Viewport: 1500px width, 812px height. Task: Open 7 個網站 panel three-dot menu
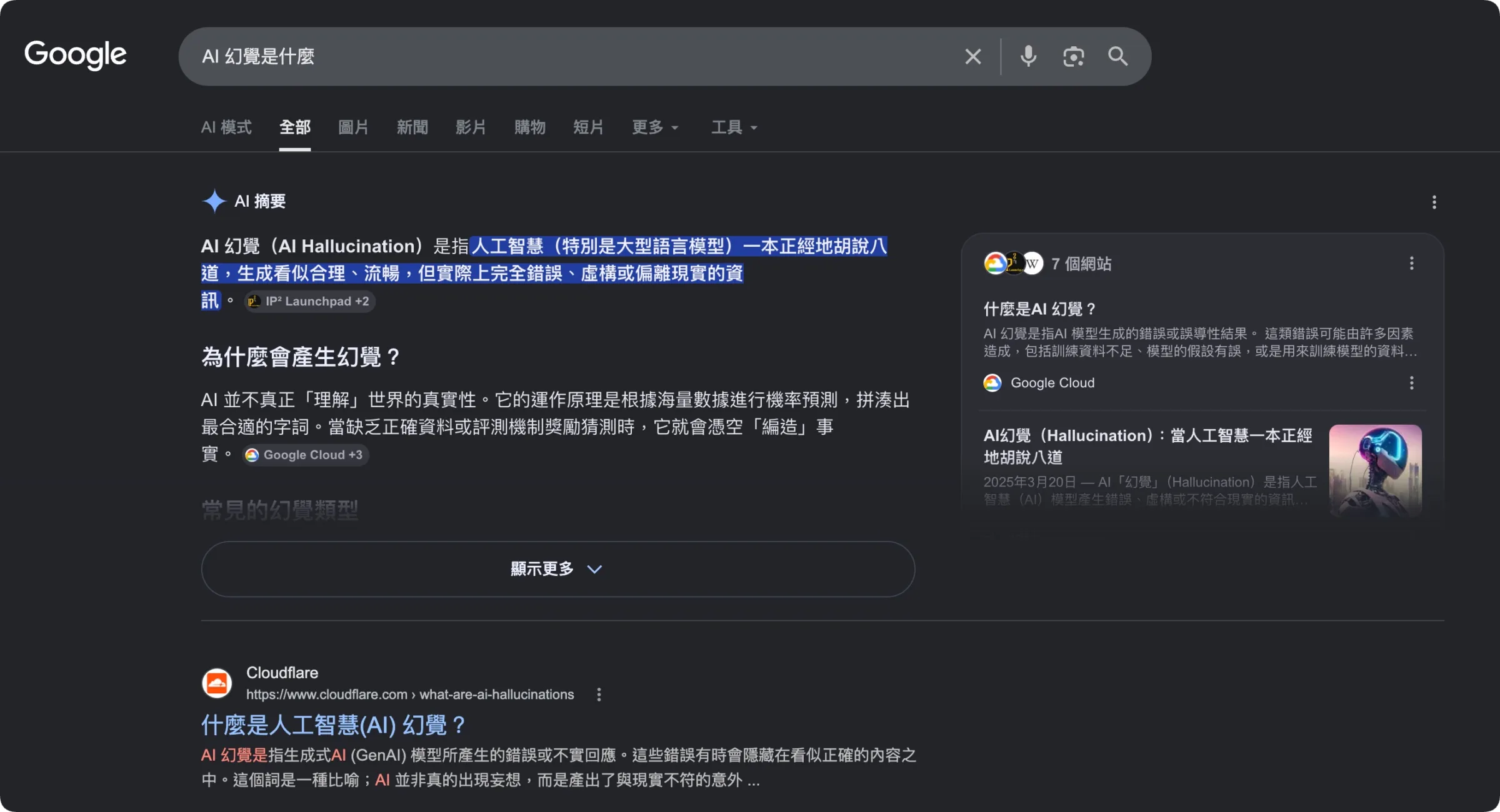1411,264
